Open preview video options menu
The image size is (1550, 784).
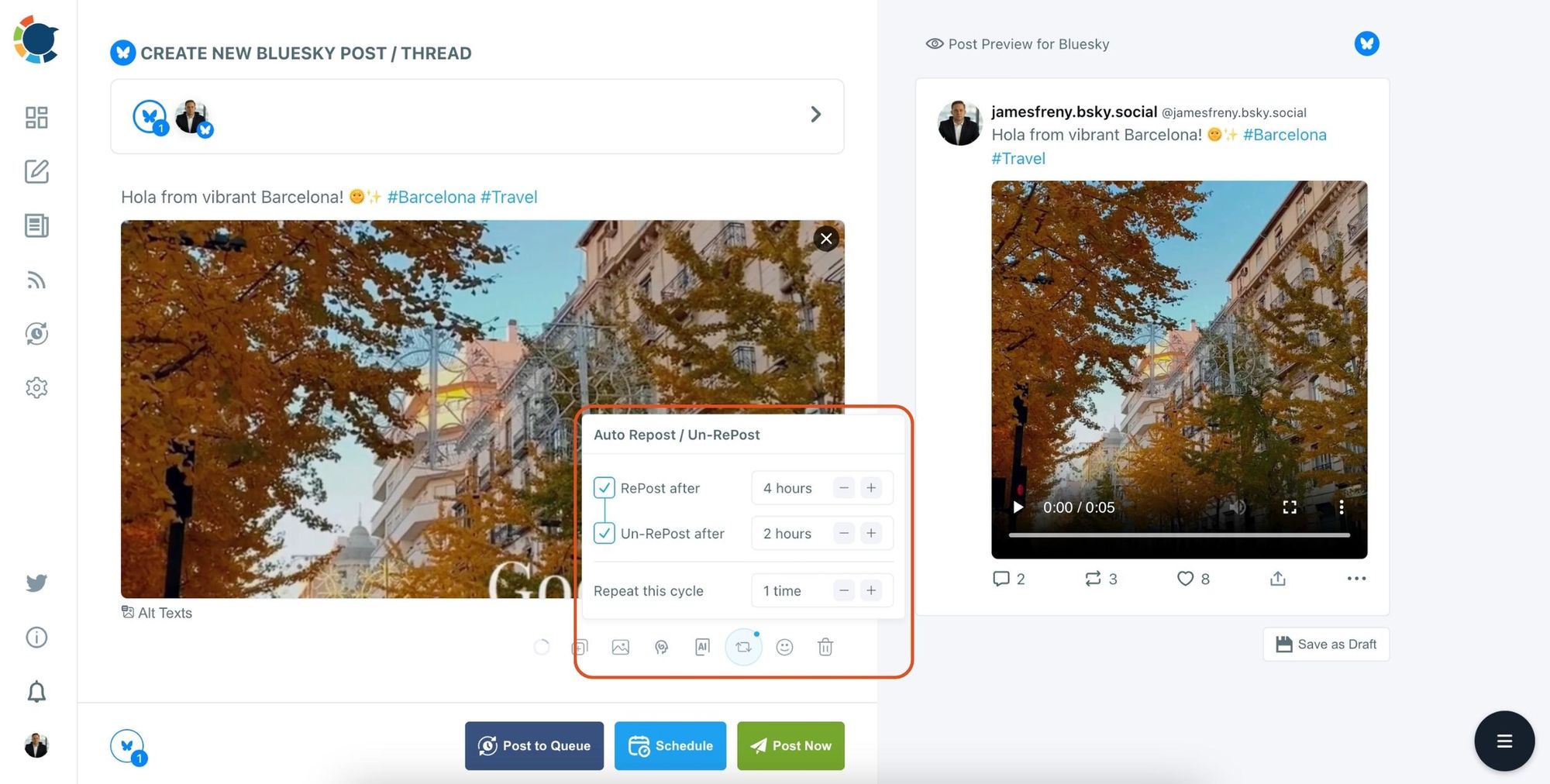point(1342,507)
